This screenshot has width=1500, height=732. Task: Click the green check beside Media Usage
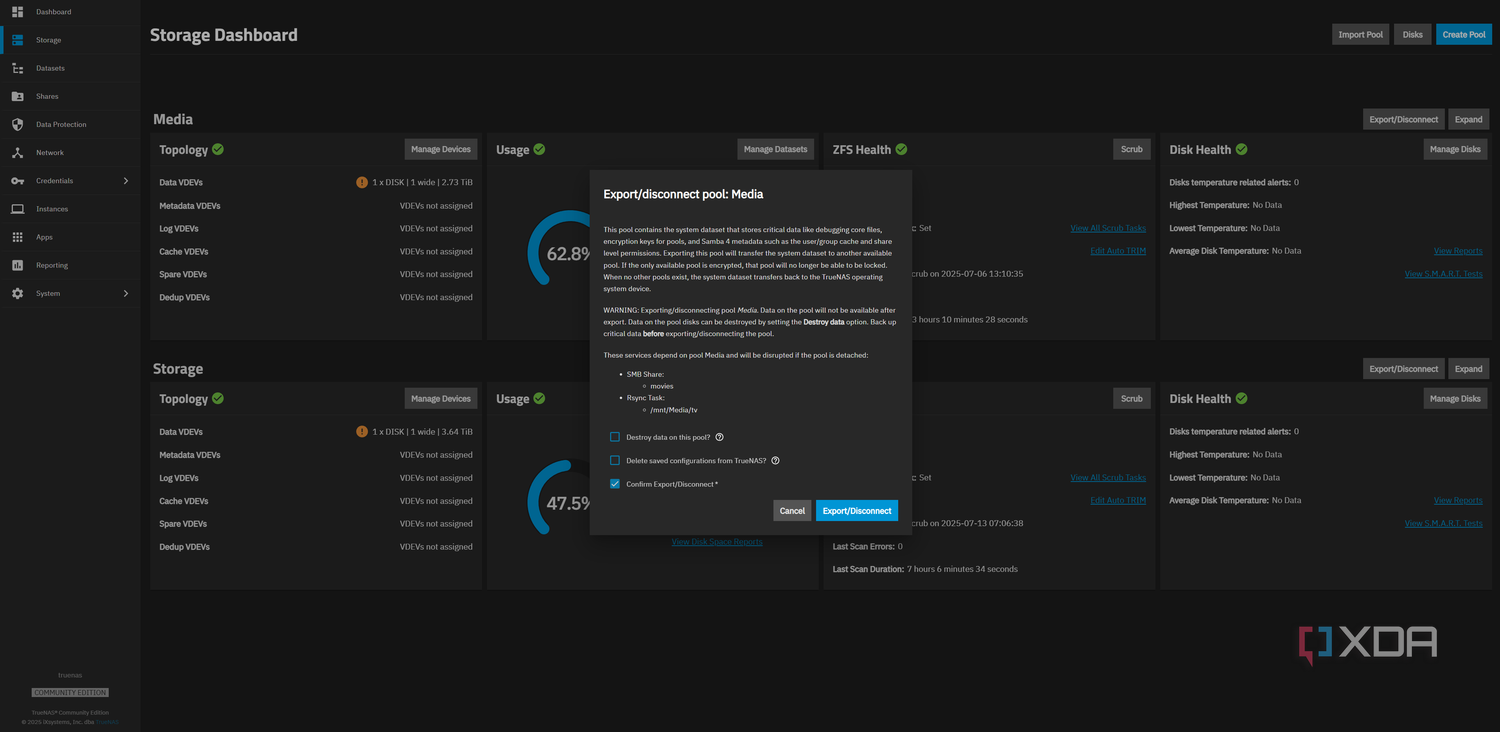(539, 149)
